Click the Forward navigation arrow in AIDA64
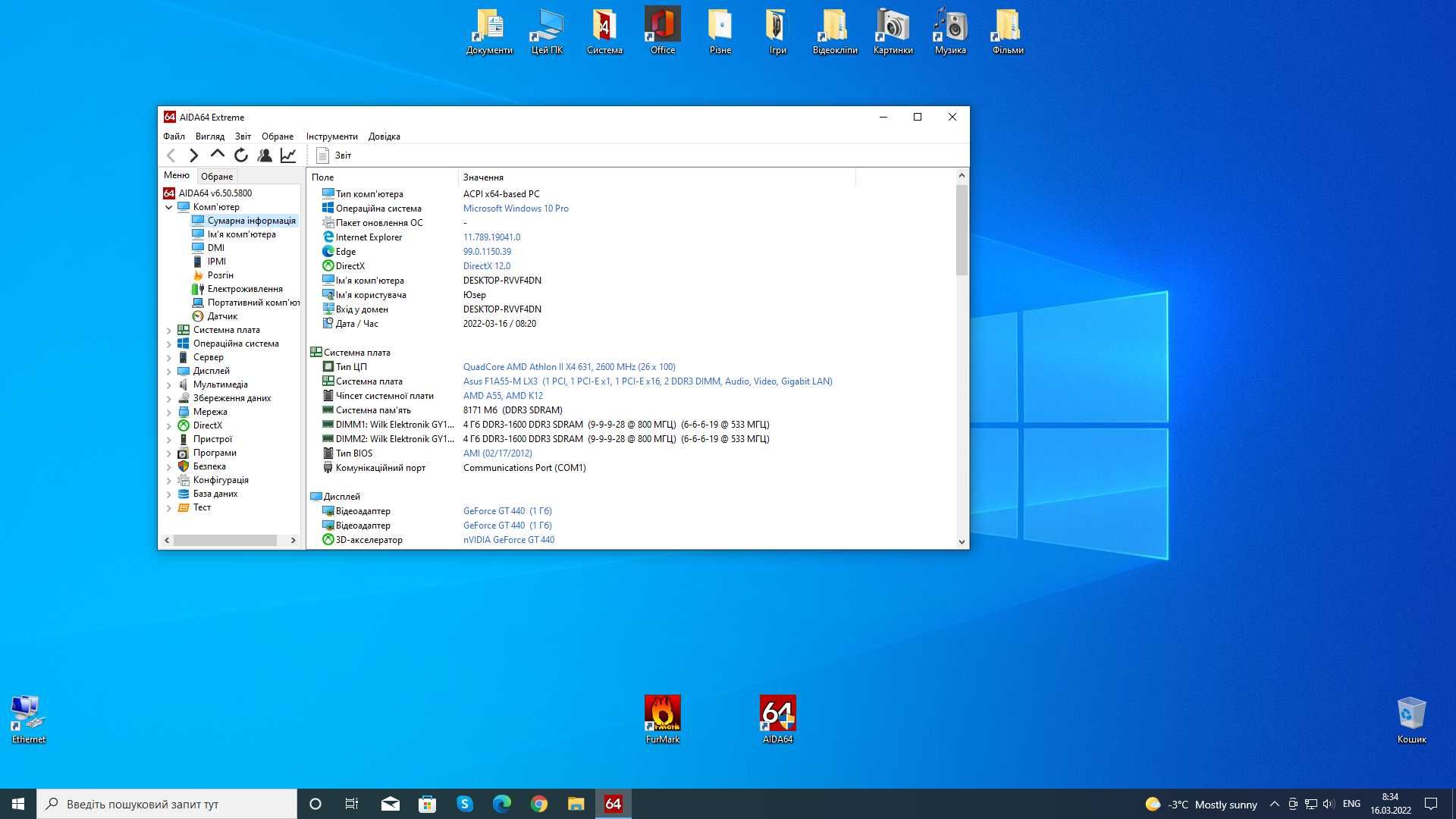This screenshot has width=1456, height=819. point(194,155)
